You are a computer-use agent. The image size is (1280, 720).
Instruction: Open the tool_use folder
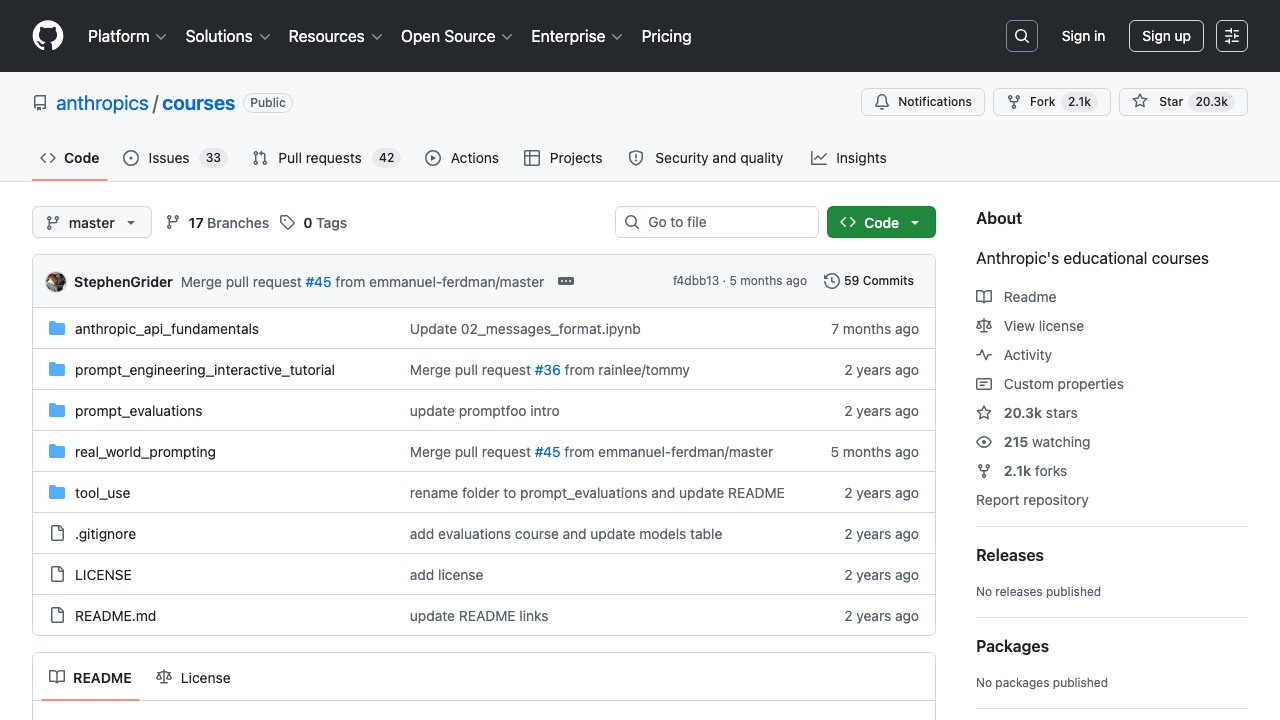click(x=102, y=493)
